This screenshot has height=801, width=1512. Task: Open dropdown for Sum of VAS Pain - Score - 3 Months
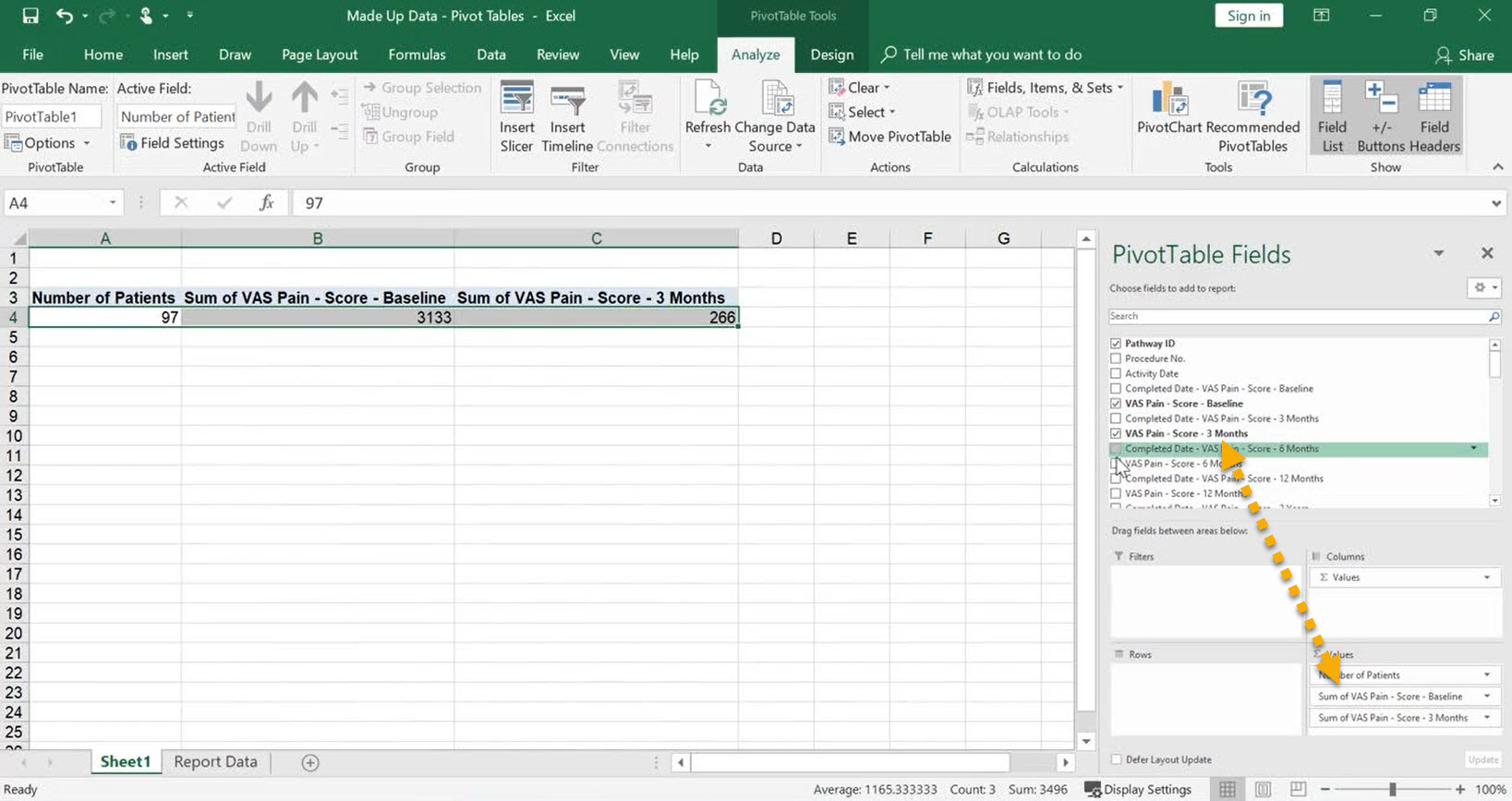click(x=1487, y=718)
